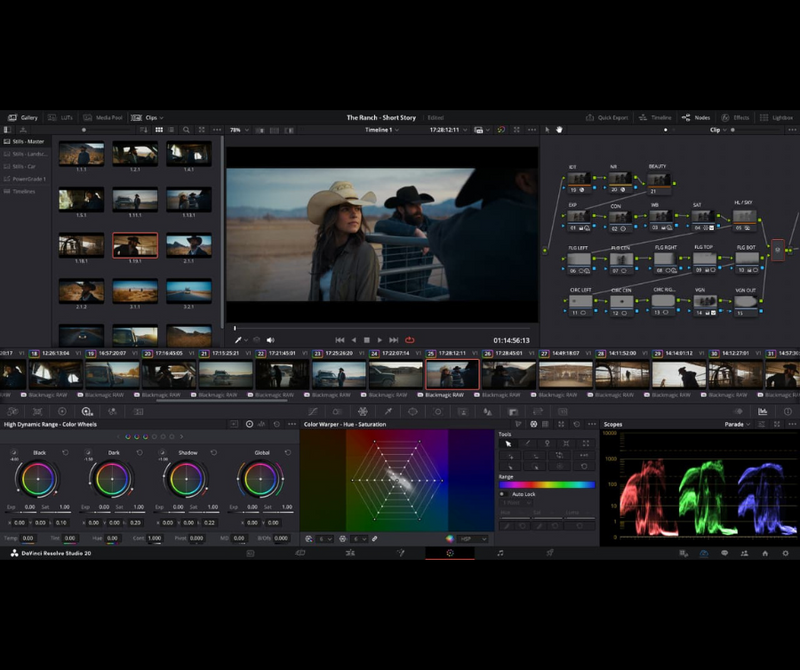Expand the 78% viewer zoom dropdown

click(x=239, y=130)
